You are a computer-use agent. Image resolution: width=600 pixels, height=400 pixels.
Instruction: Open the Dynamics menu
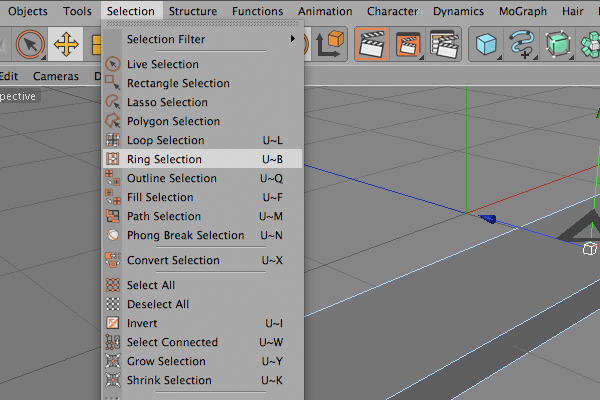[x=458, y=11]
